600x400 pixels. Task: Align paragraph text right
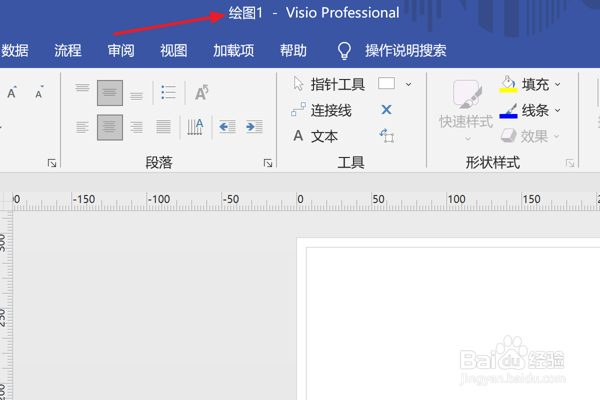pyautogui.click(x=136, y=127)
